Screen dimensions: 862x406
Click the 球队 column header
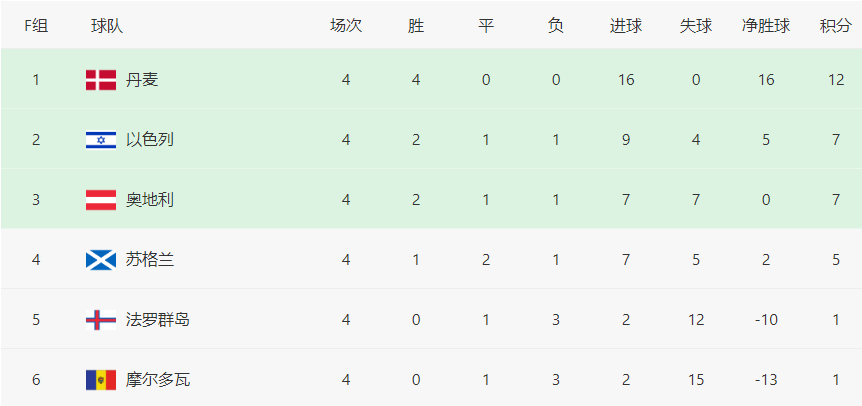point(107,26)
